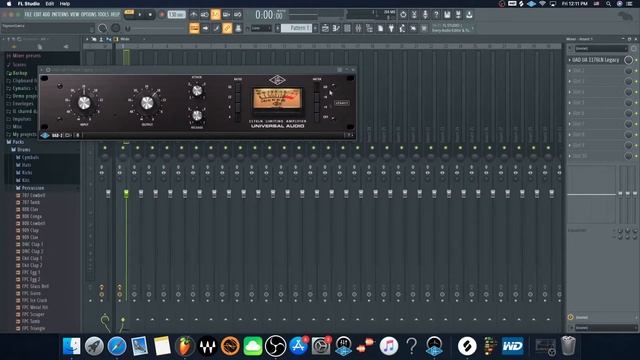Toggle the highlighted countdown-before-recording icon
Viewport: 640px width, 360px height.
(x=215, y=15)
